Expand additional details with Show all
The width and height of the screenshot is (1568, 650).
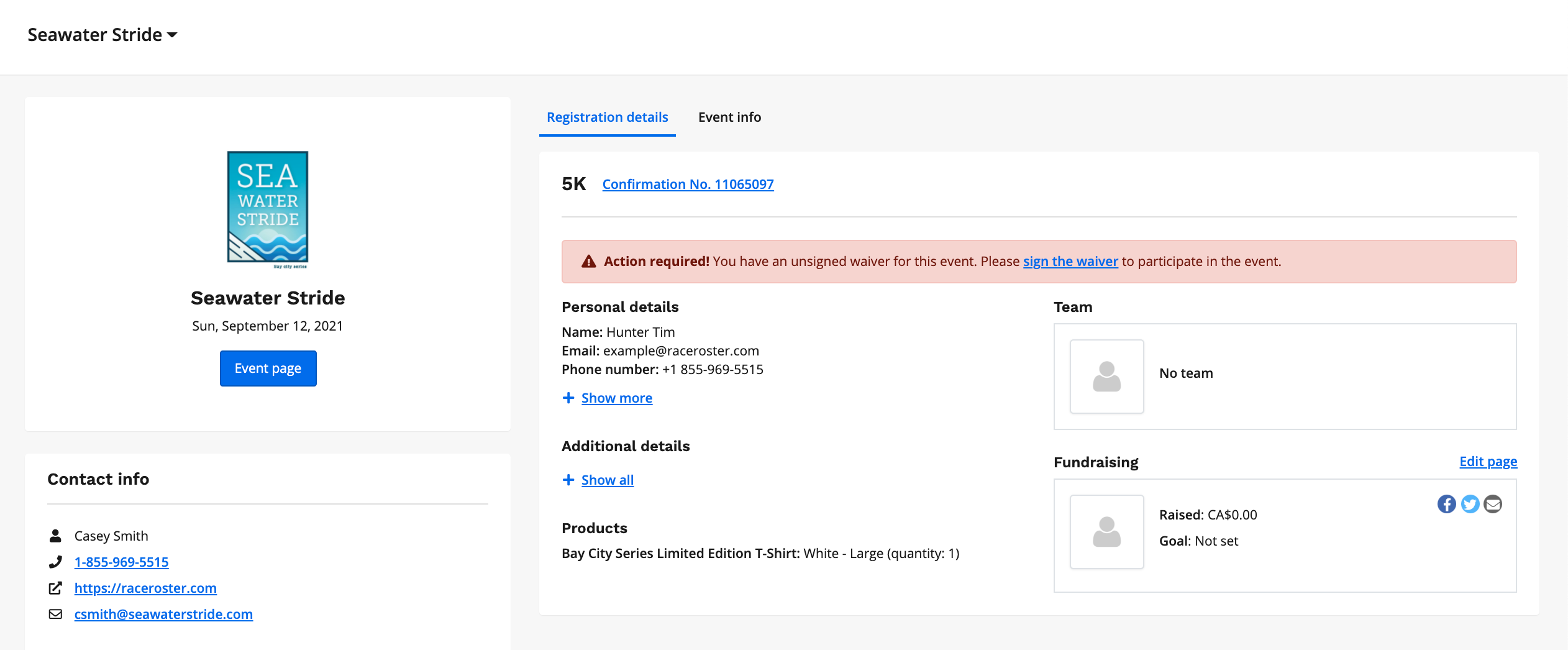607,480
